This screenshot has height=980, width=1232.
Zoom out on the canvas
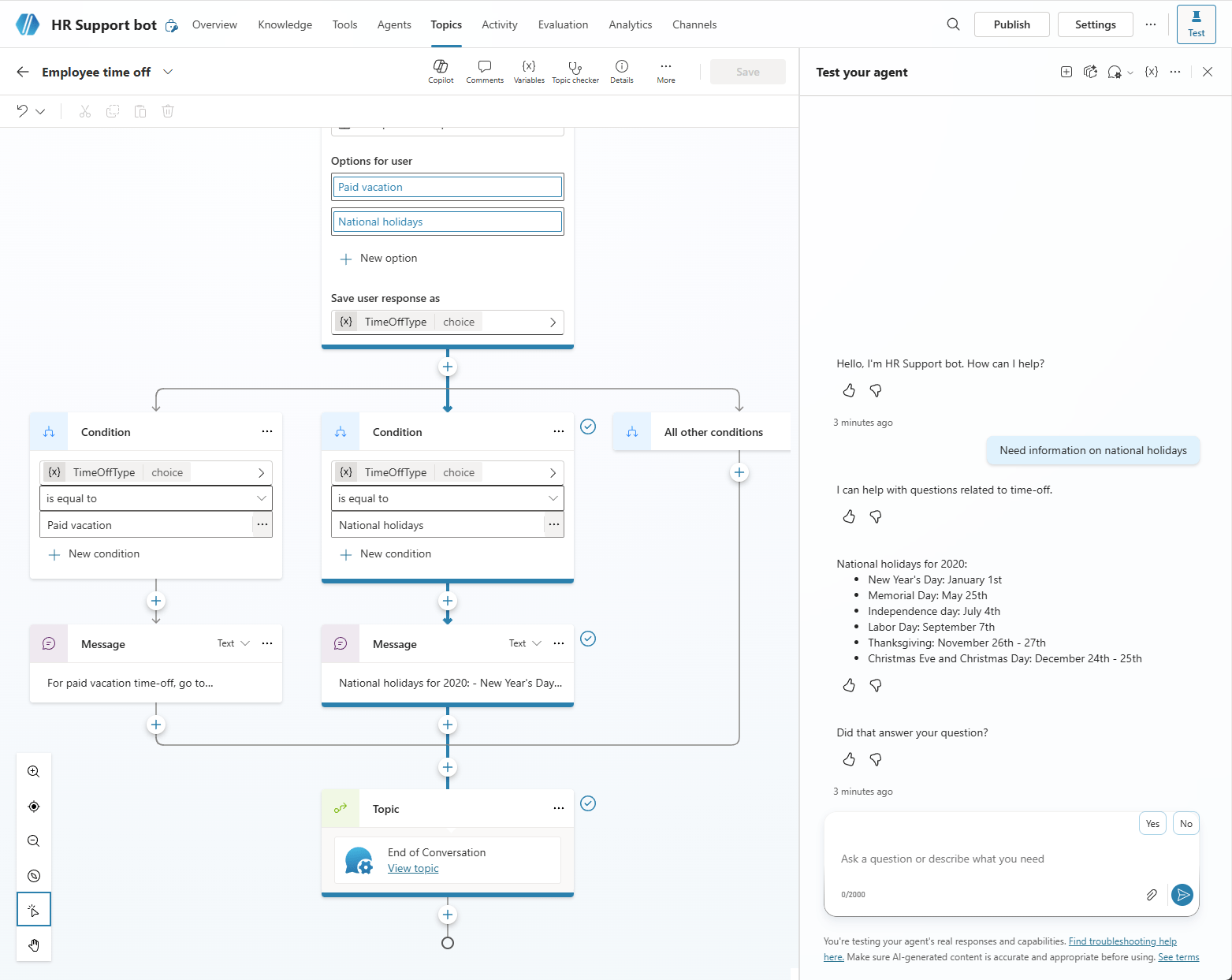point(34,841)
